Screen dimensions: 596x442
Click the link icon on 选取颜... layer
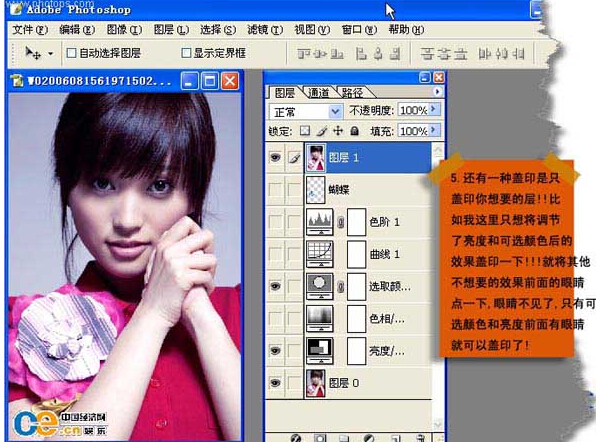click(341, 287)
